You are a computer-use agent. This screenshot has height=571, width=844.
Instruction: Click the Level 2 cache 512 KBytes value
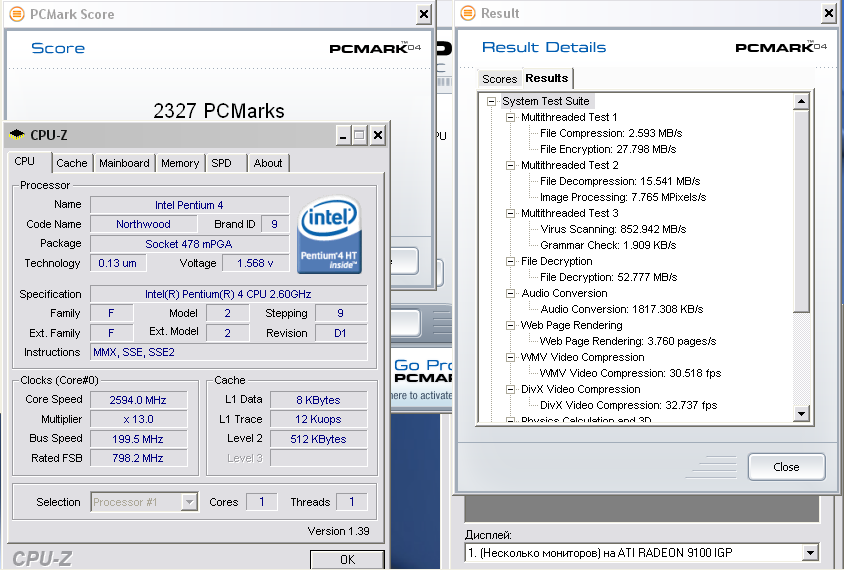[x=319, y=439]
